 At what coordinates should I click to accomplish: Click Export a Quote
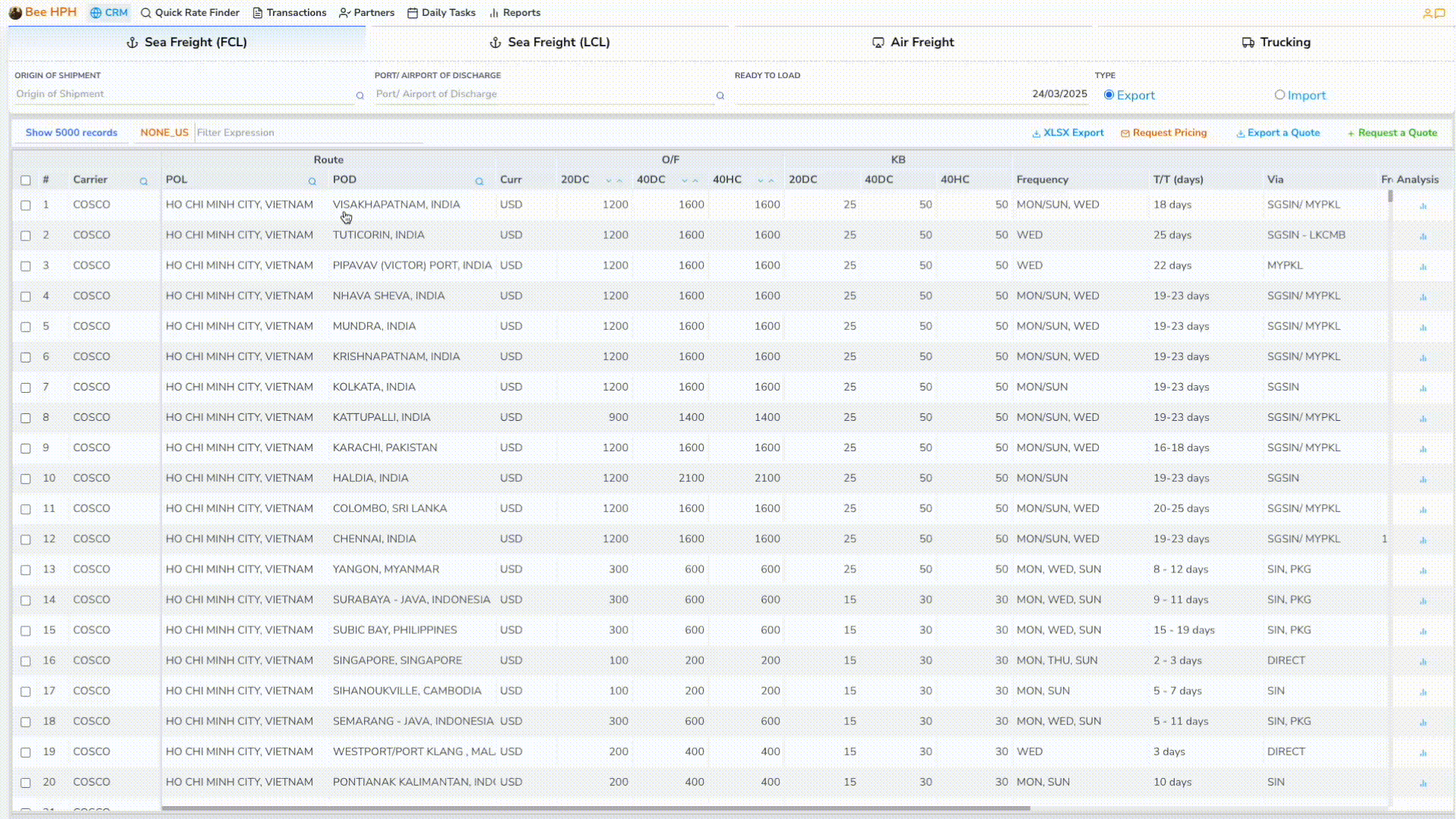(1278, 133)
